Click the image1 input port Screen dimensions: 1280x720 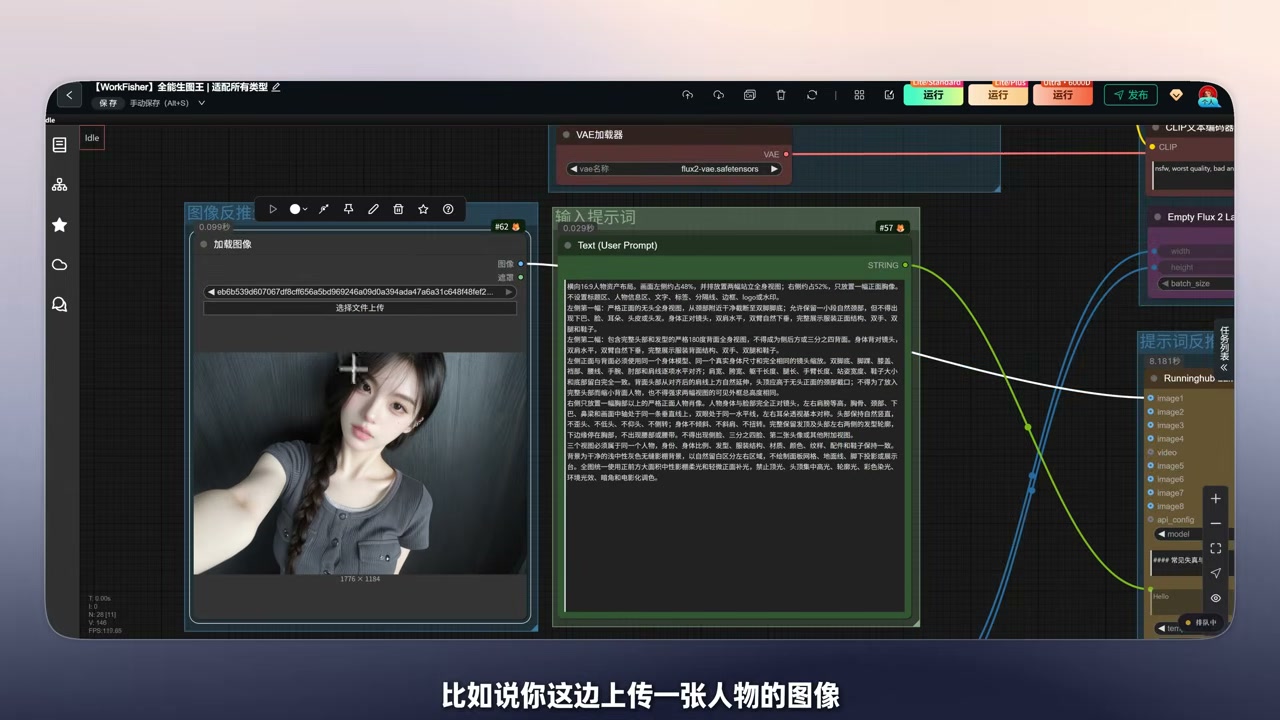(1151, 398)
